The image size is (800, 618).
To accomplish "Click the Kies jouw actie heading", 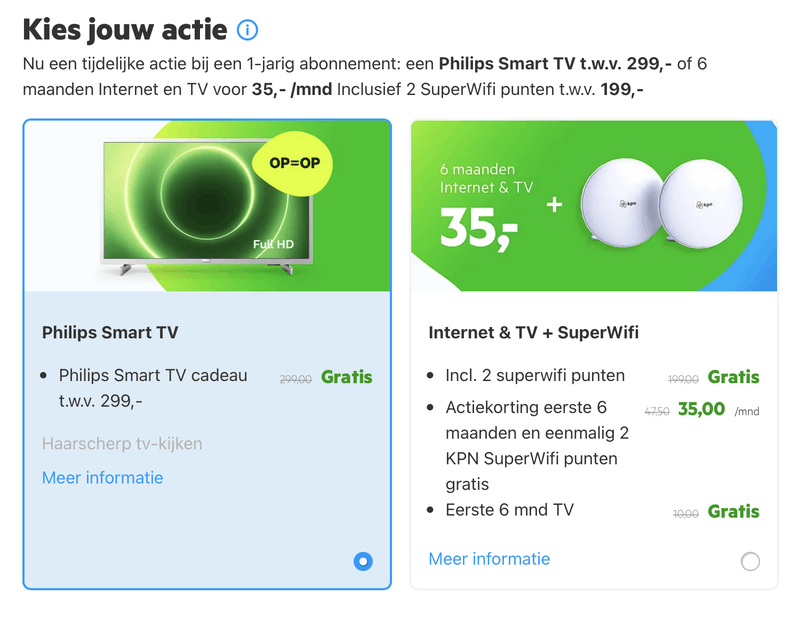I will click(x=125, y=30).
